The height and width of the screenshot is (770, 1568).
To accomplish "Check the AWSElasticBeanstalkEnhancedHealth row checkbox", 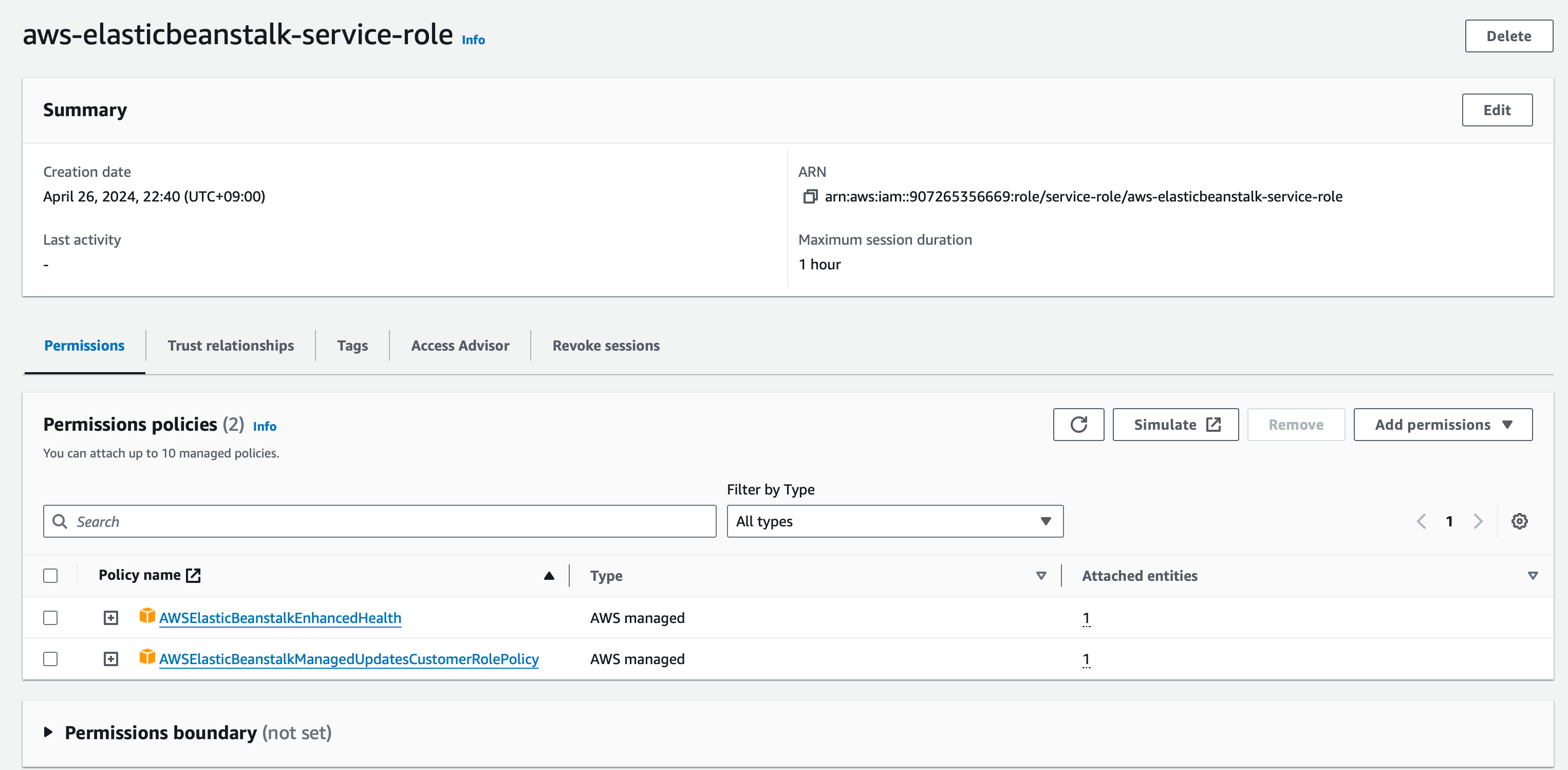I will point(50,618).
